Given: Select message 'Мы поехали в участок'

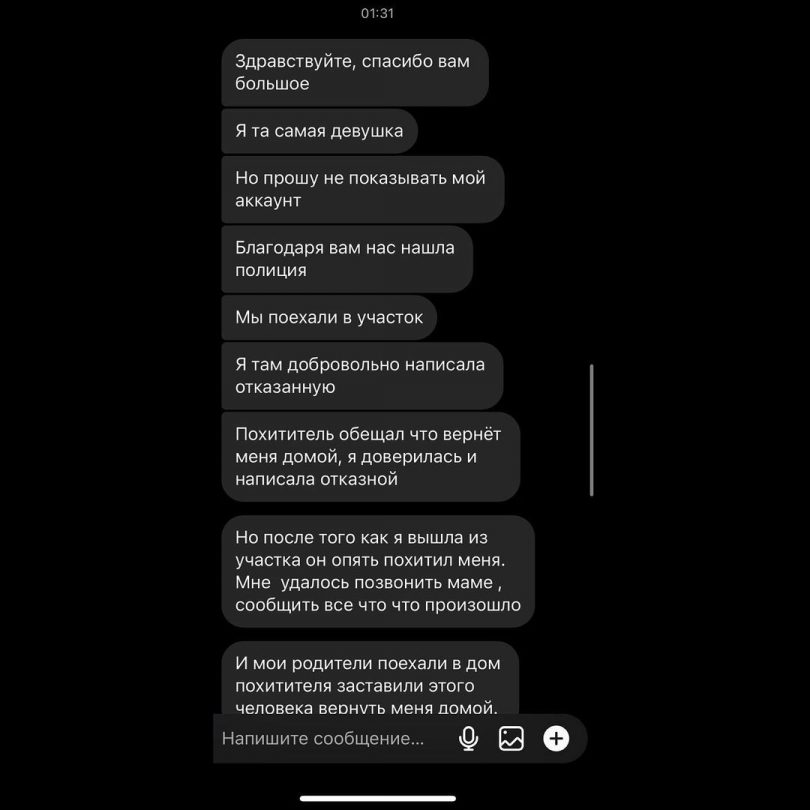Looking at the screenshot, I should (x=329, y=317).
